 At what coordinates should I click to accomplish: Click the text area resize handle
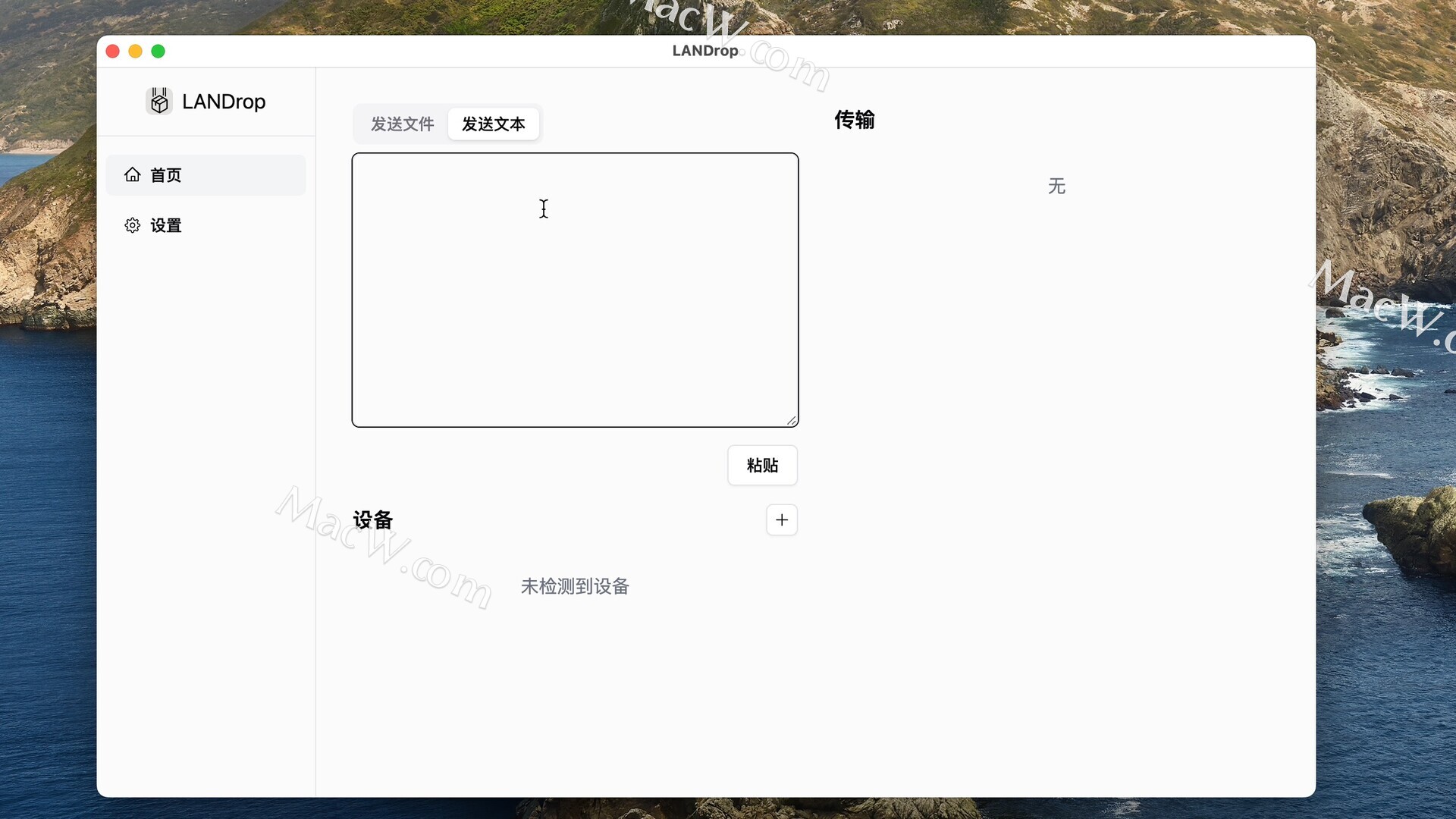791,420
